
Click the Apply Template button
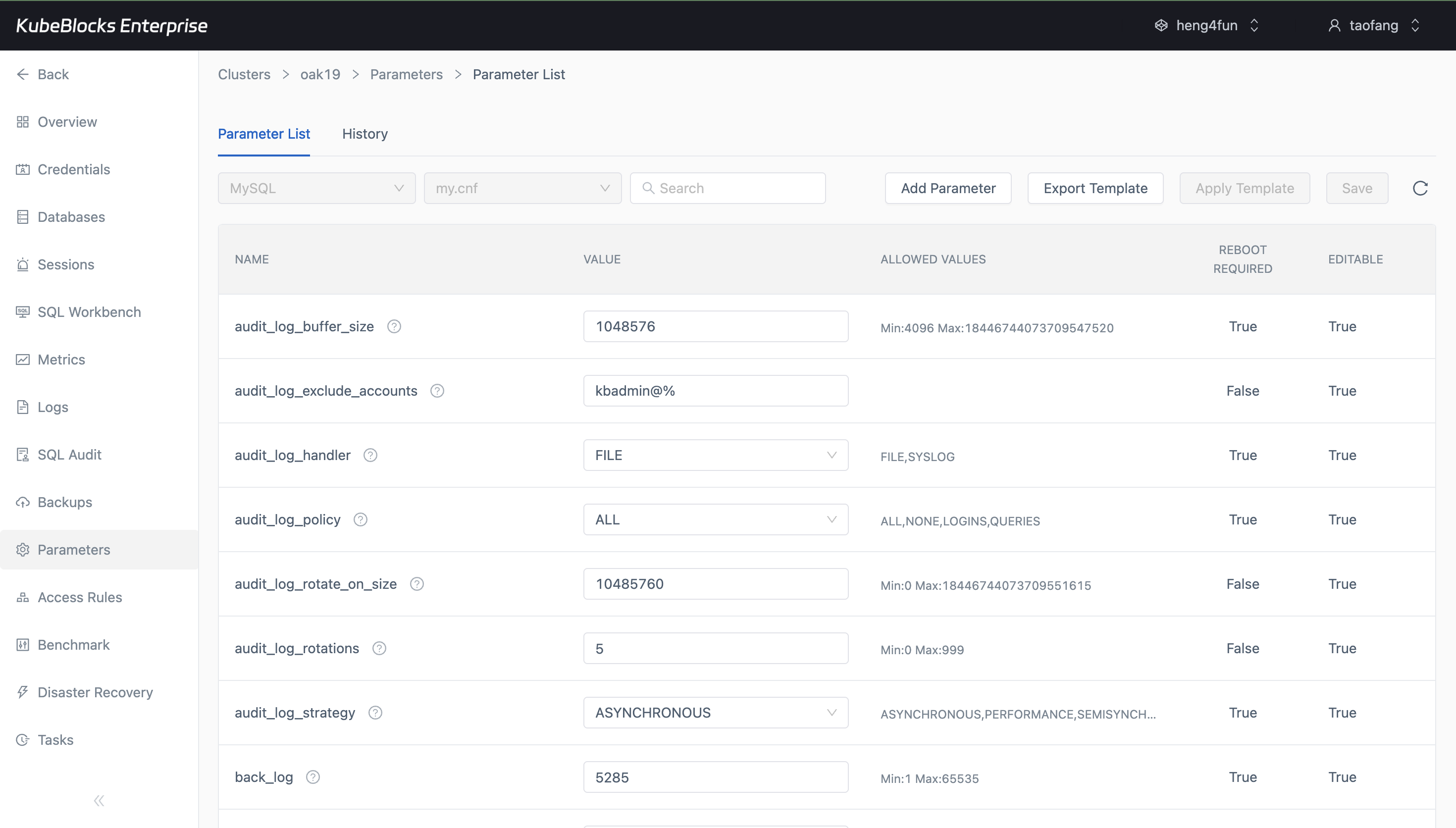tap(1245, 188)
